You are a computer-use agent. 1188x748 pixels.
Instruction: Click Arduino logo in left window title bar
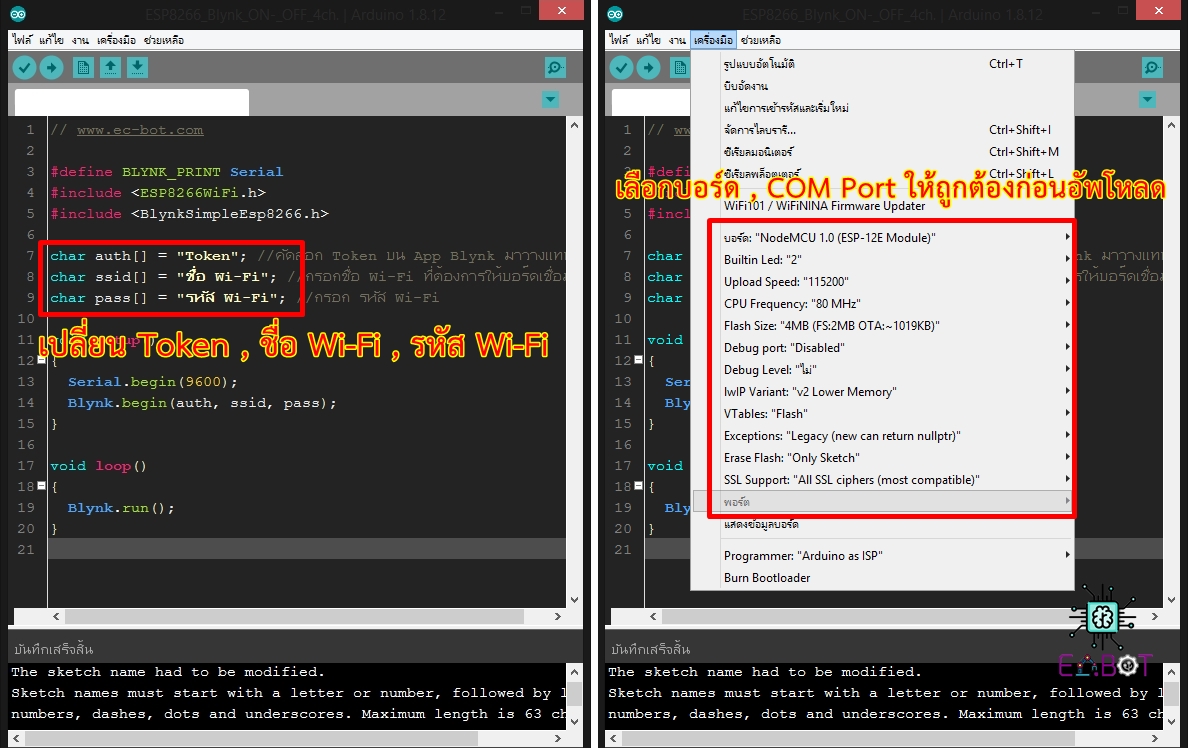coord(18,14)
